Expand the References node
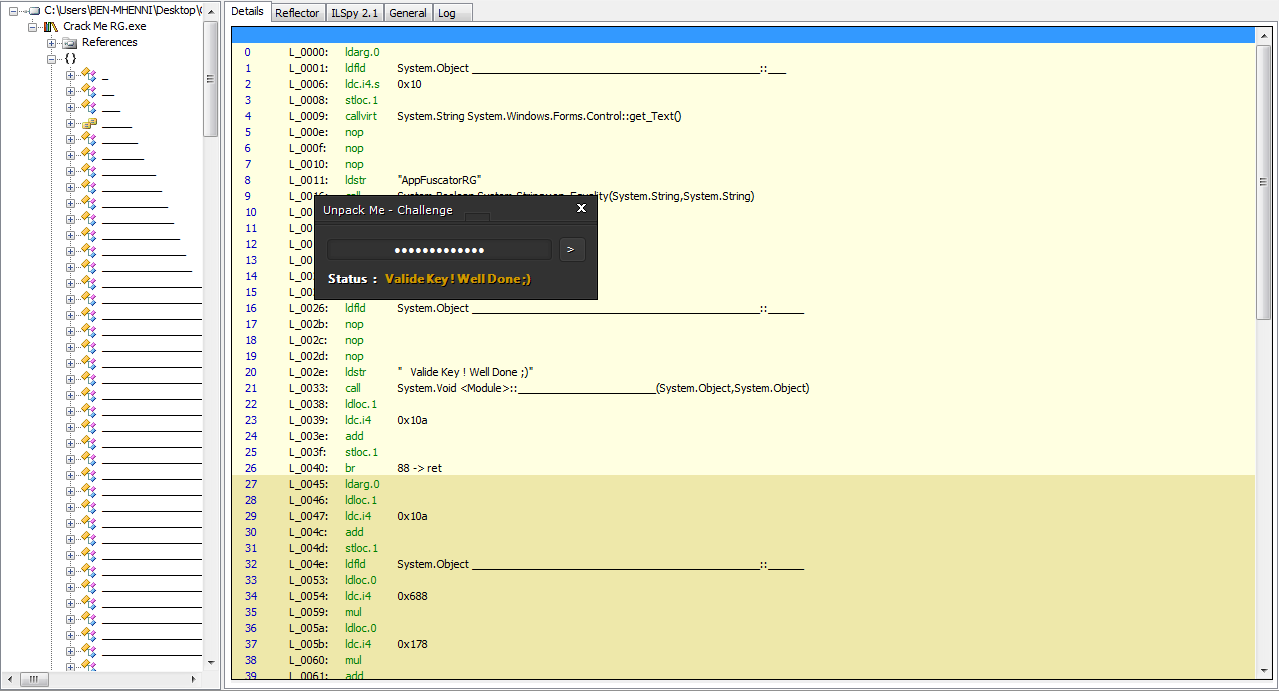The image size is (1279, 691). coord(51,43)
